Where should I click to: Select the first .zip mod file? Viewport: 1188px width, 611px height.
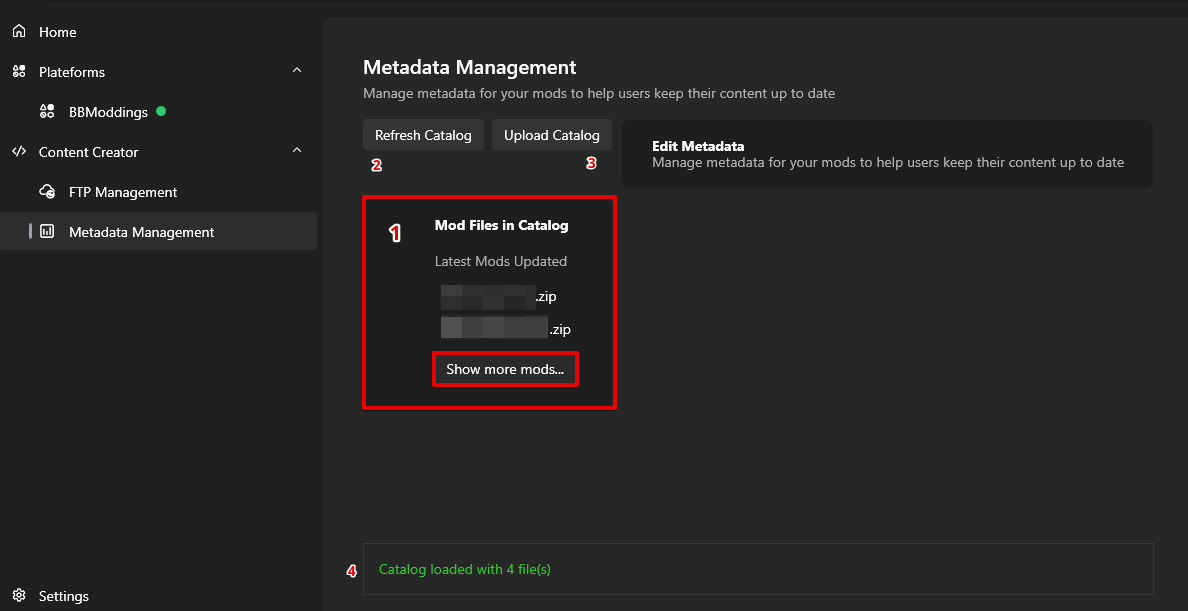tap(498, 297)
